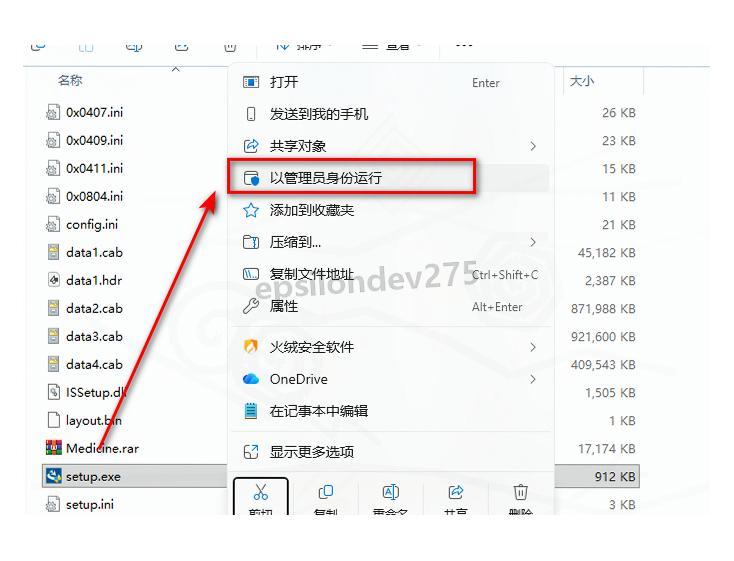The width and height of the screenshot is (734, 561).
Task: Click the 871,988 KB size cell
Action: click(603, 309)
